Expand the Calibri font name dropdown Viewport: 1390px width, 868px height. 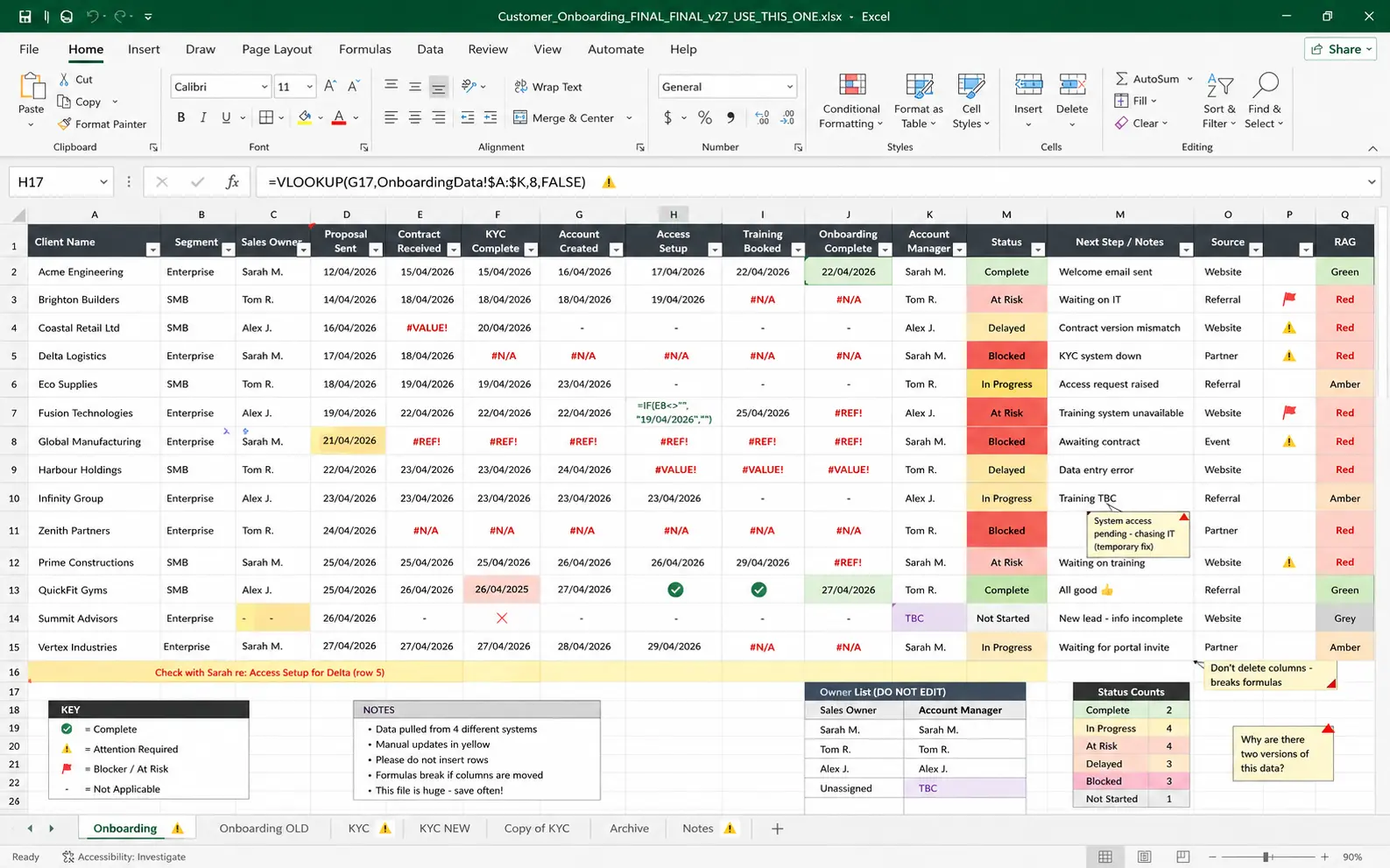coord(265,87)
